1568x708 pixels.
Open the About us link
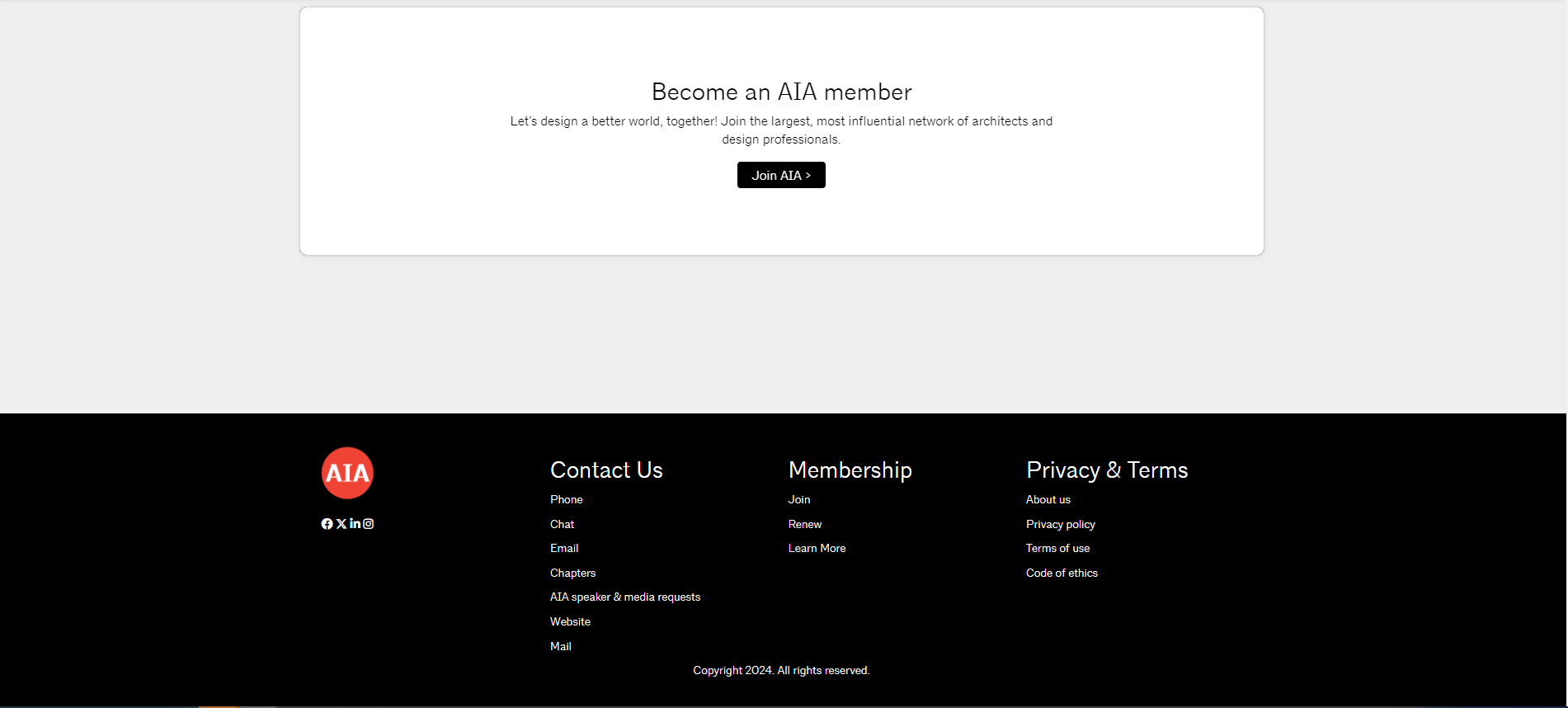1048,500
